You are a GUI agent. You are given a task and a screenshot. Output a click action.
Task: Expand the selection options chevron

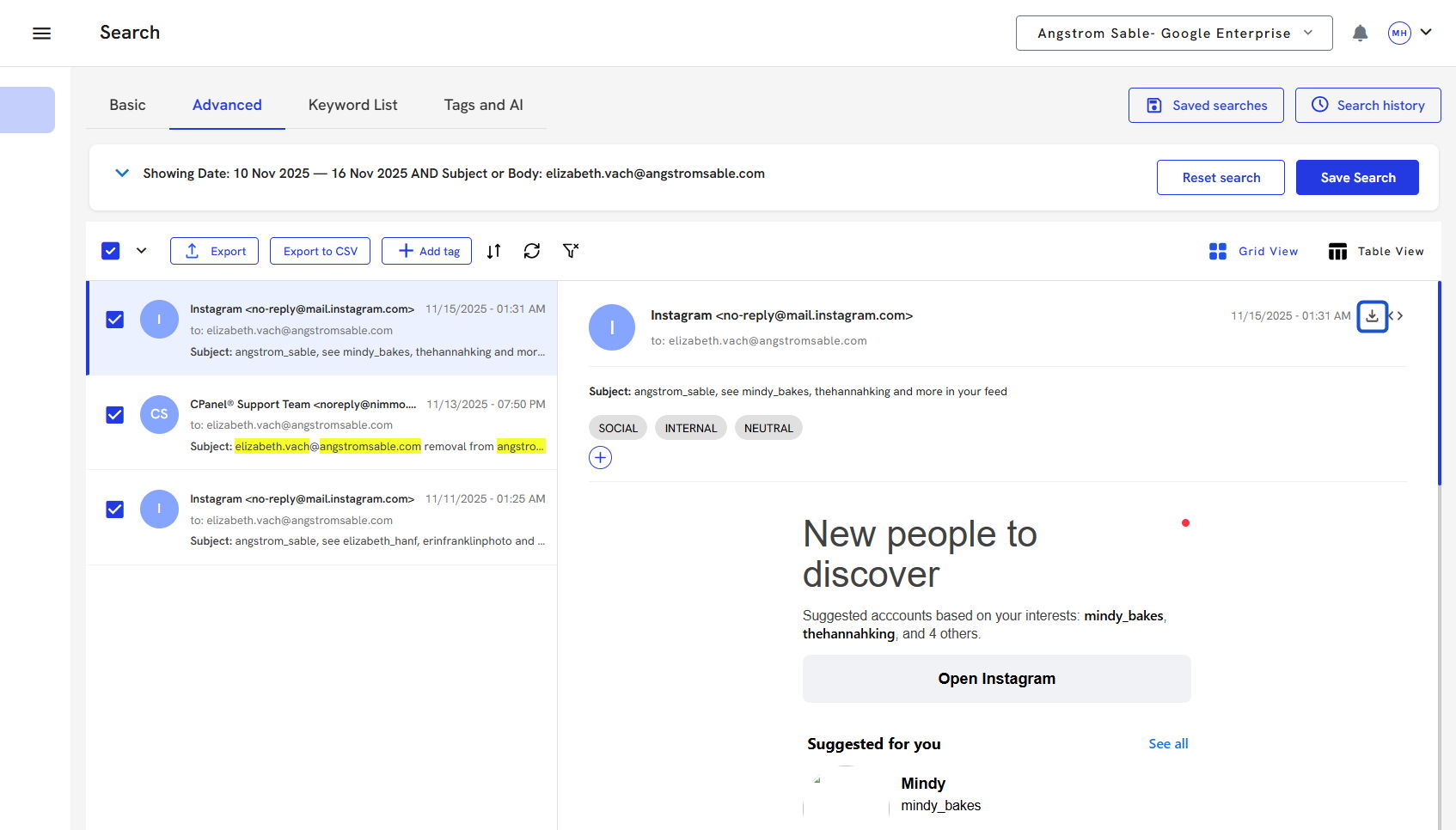pyautogui.click(x=142, y=251)
